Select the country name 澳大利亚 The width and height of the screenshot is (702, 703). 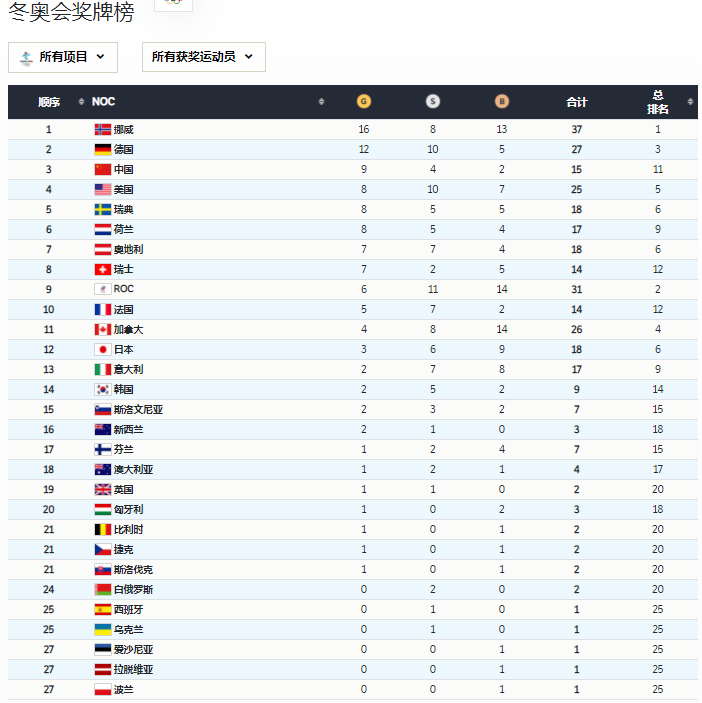133,469
